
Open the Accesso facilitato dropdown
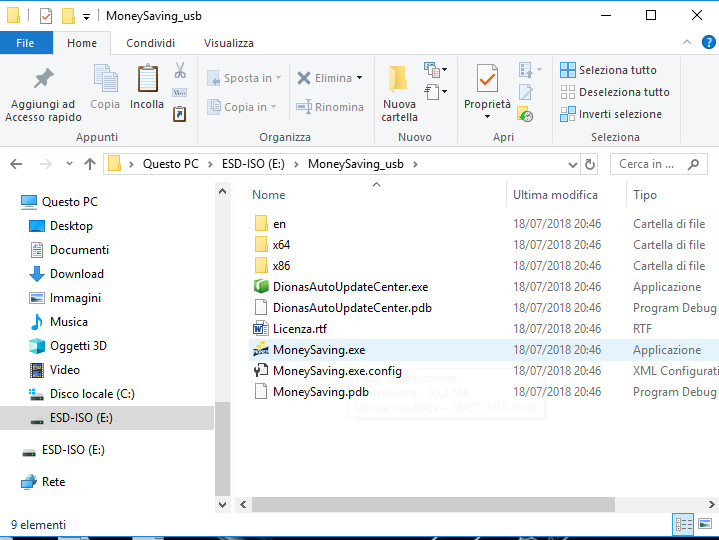click(435, 92)
